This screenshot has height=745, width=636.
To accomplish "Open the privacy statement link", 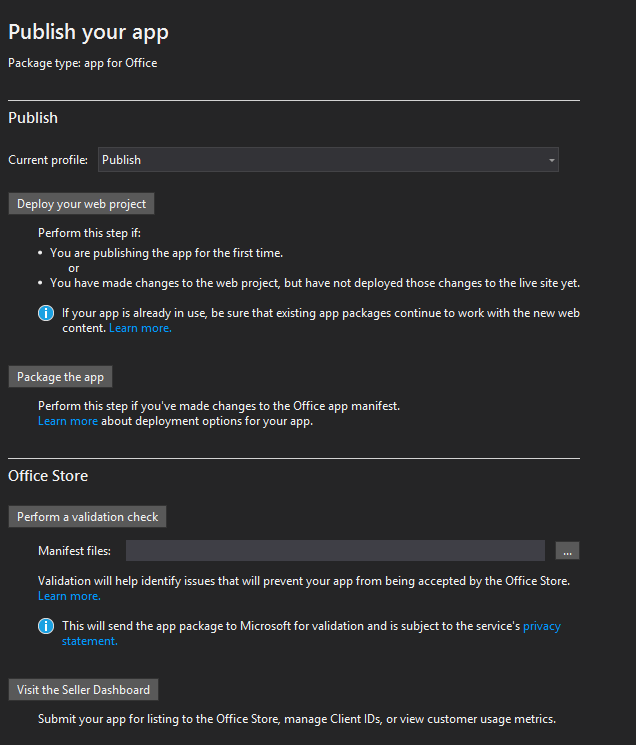I will pos(541,626).
